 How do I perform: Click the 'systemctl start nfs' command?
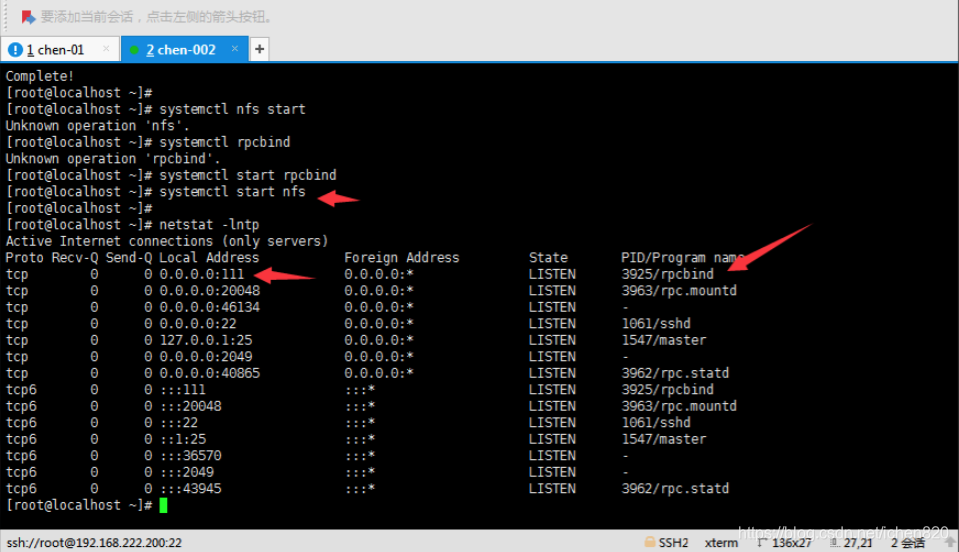(x=232, y=192)
